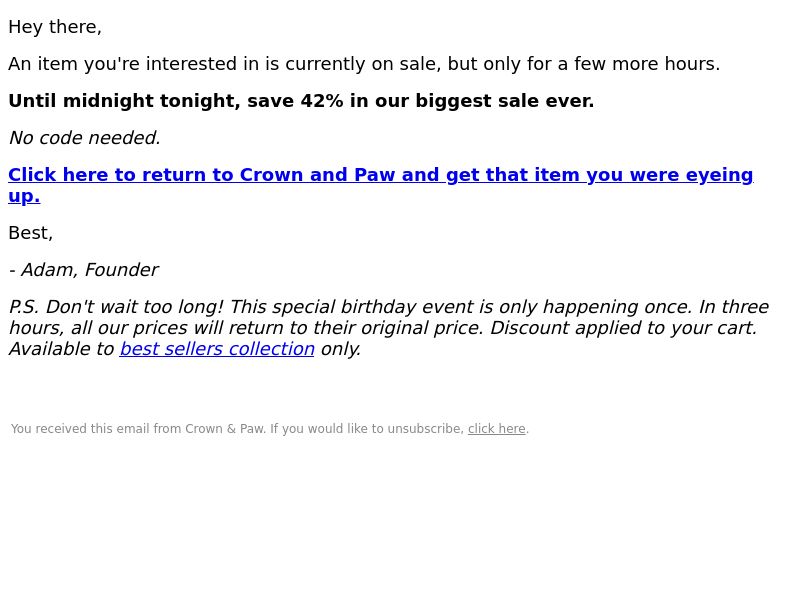This screenshot has width=800, height=600.
Task: Click the name 'Adam' in the signature
Action: 48,270
